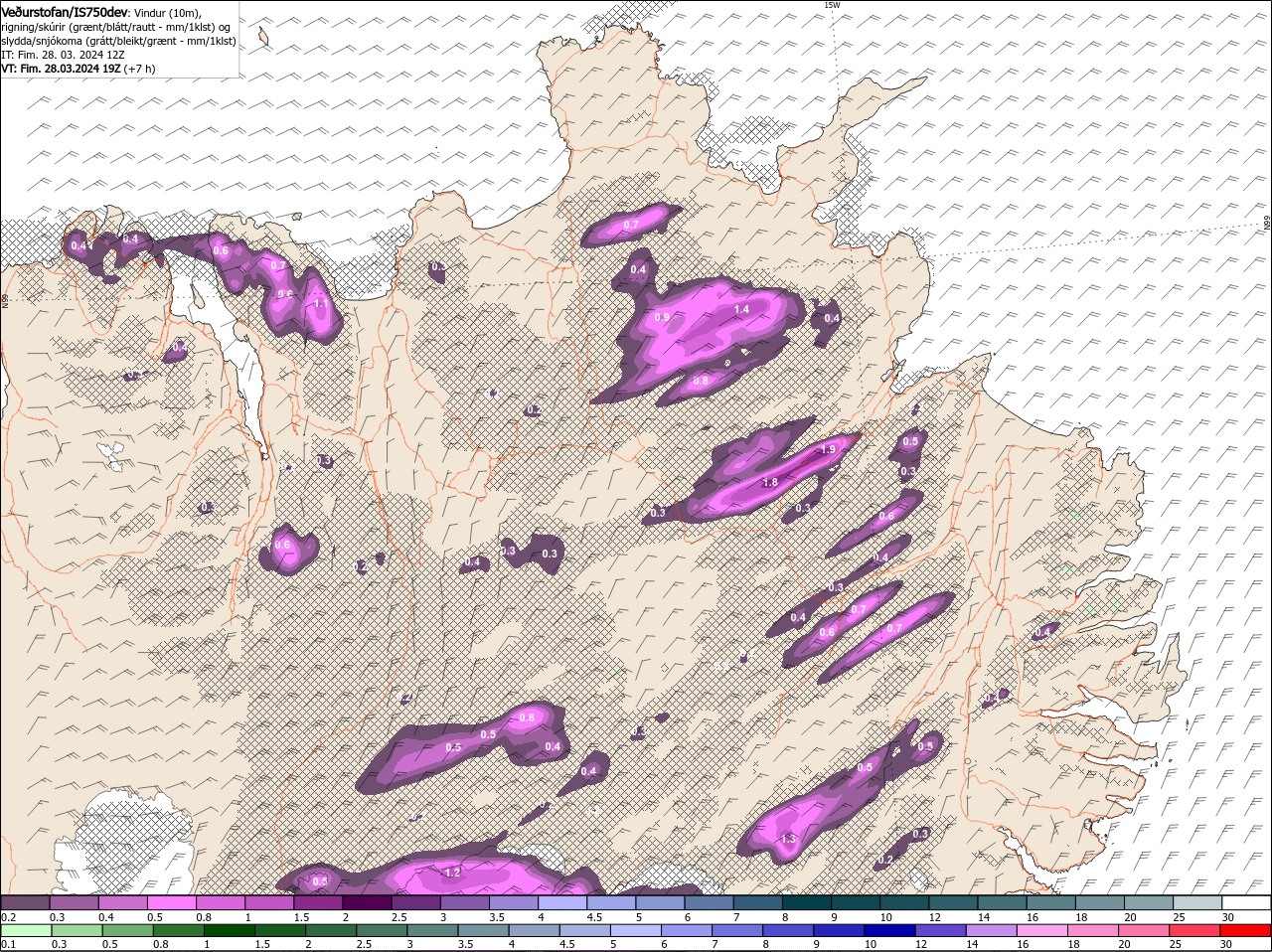Pick the pink 20 swatch in the lower legend

click(x=1145, y=931)
